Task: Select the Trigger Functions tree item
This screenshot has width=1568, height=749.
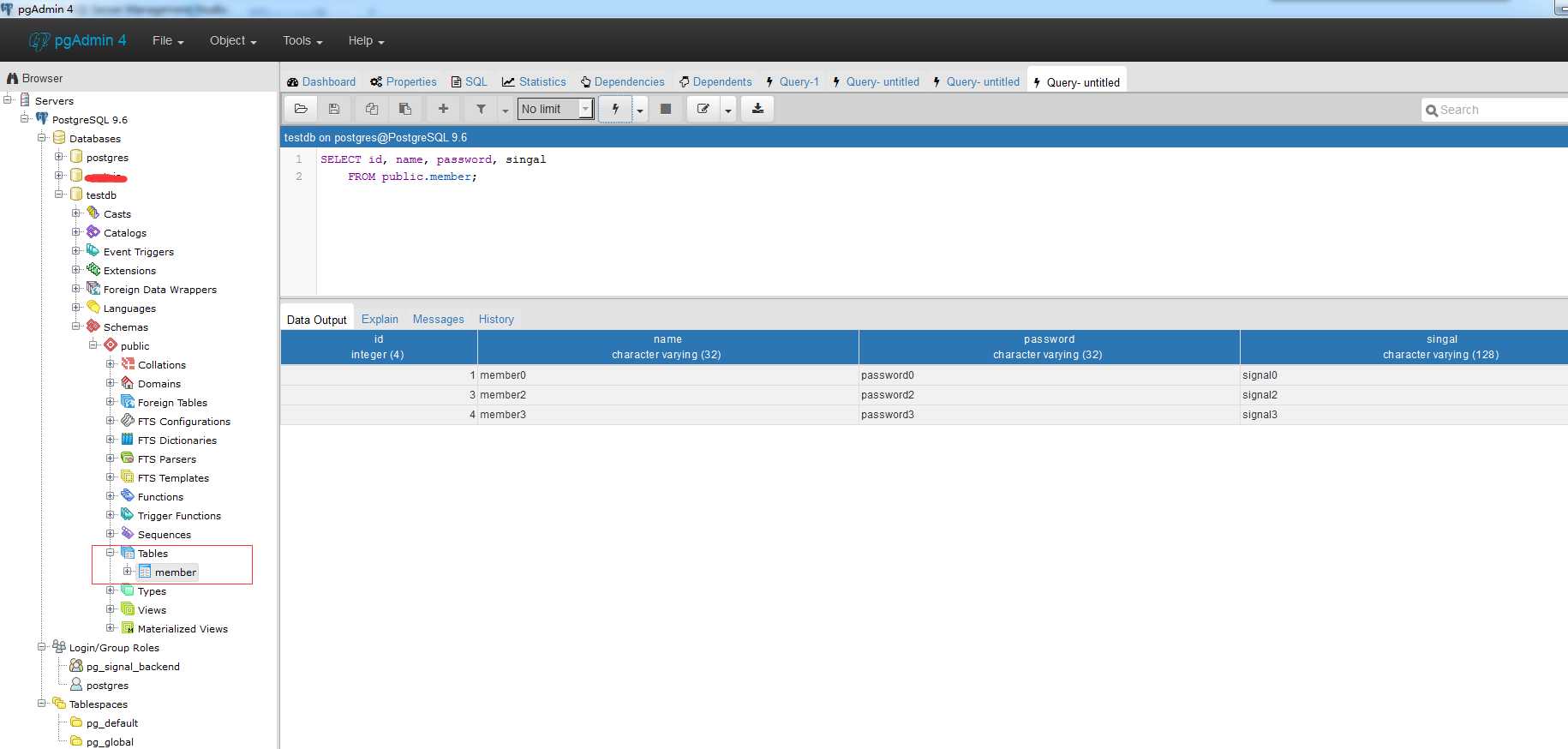Action: [179, 515]
